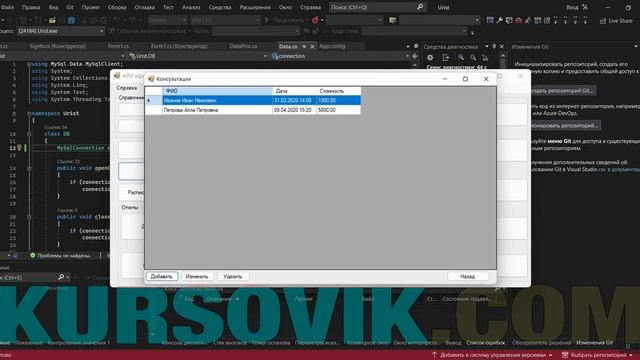Pin the Средства диагностики panel
This screenshot has height=360, width=640.
494,47
